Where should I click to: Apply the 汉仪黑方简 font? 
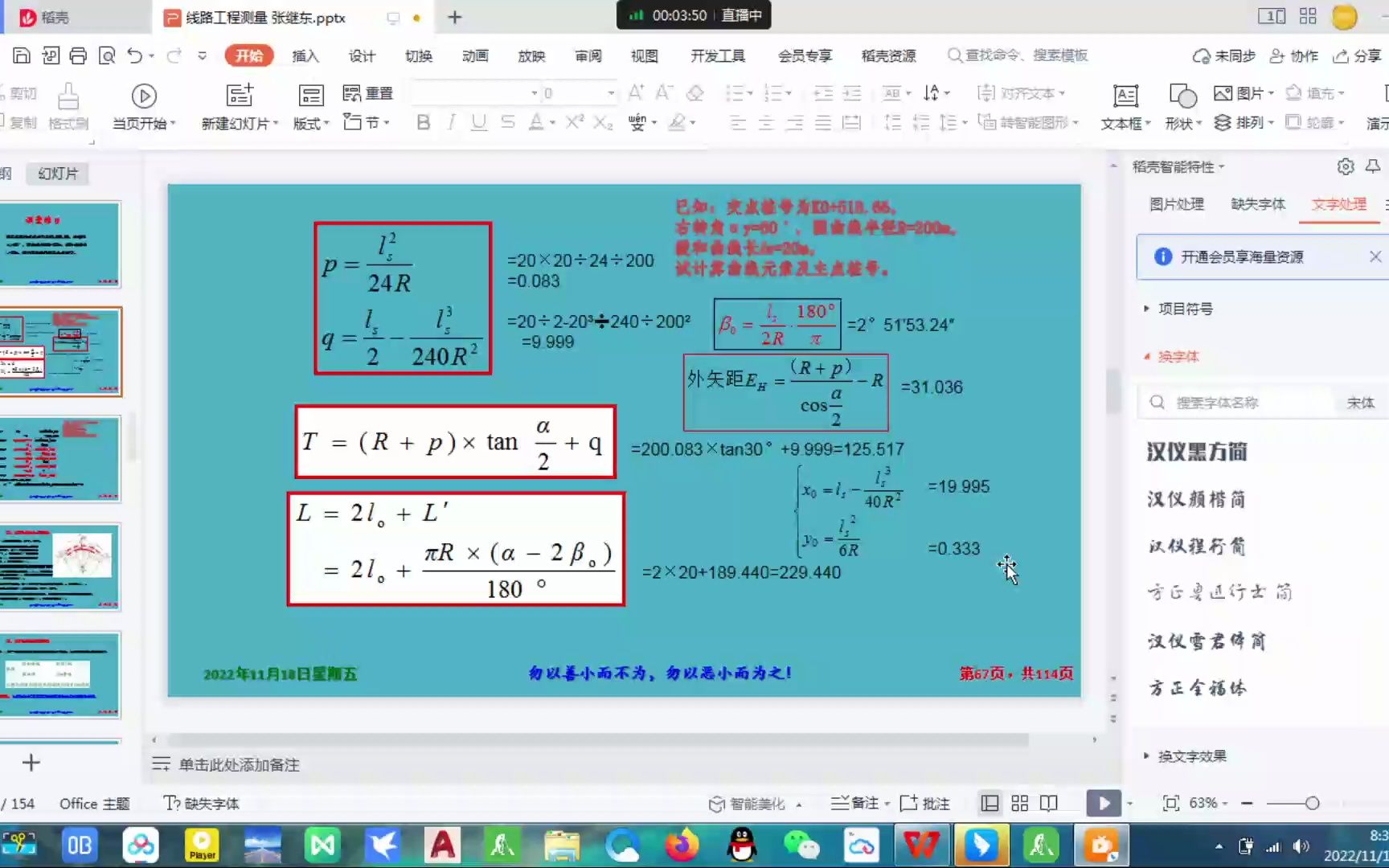pyautogui.click(x=1196, y=452)
